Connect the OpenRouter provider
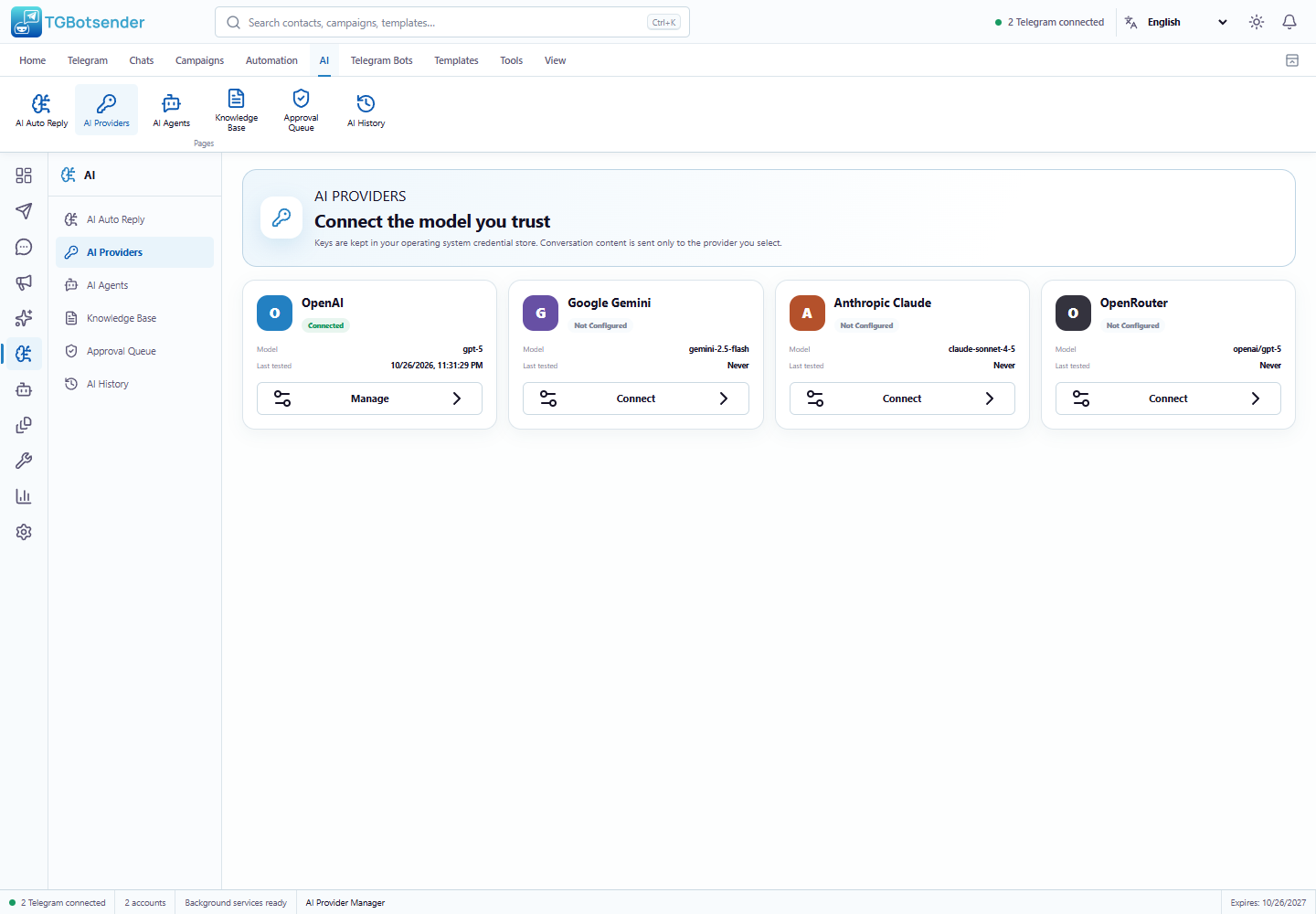The image size is (1316, 914). [x=1168, y=399]
